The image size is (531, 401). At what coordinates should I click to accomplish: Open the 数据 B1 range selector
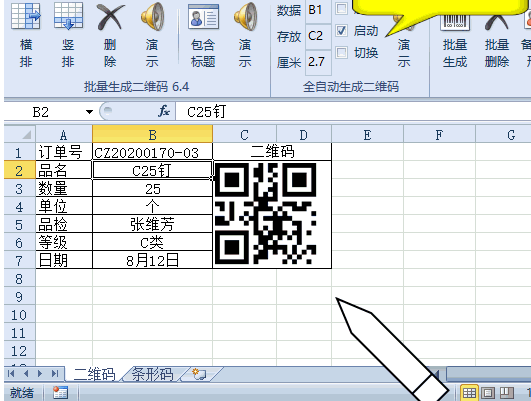[318, 10]
